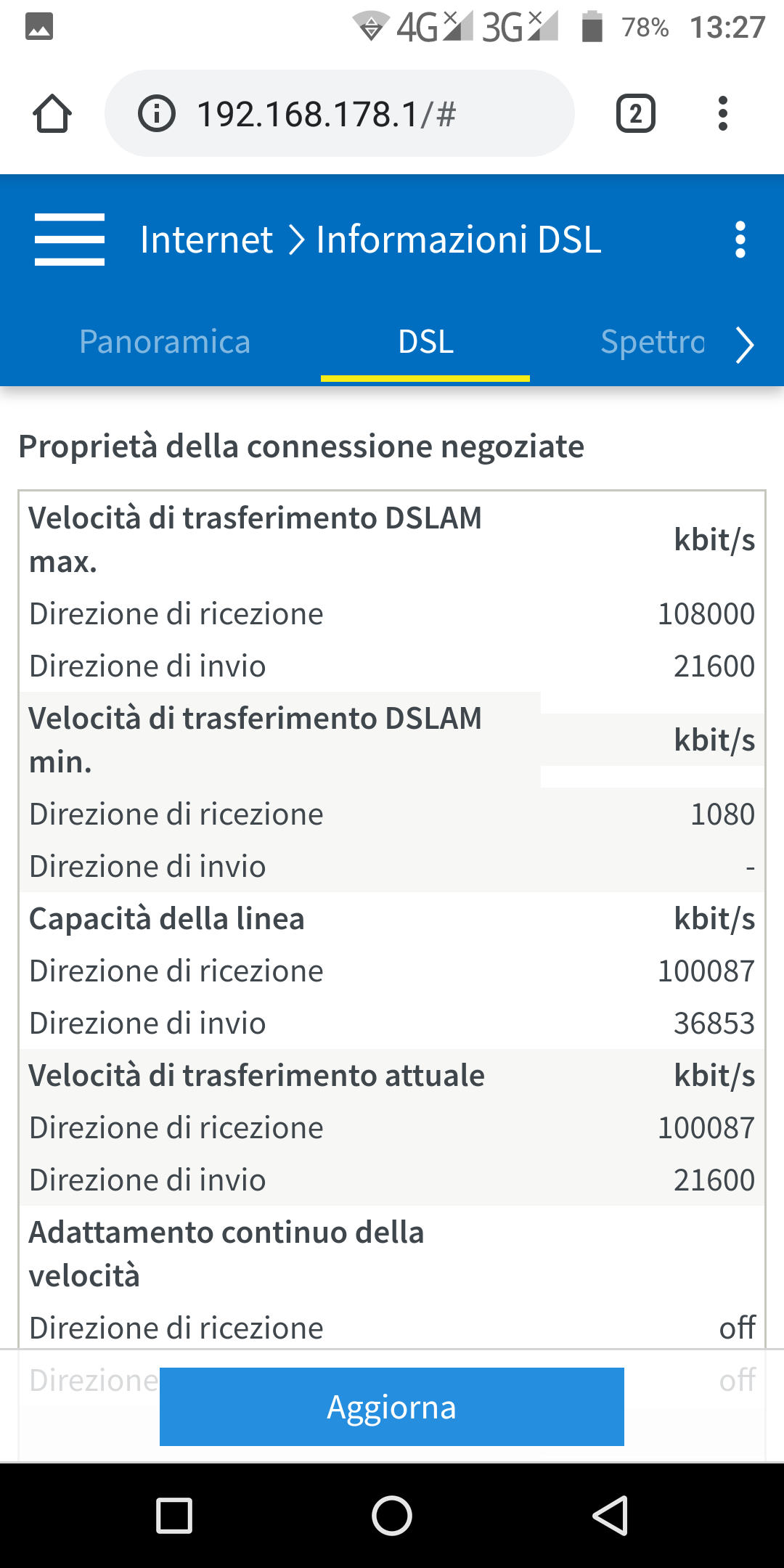784x1568 pixels.
Task: Open Chrome's three-dot overflow menu
Action: (722, 114)
